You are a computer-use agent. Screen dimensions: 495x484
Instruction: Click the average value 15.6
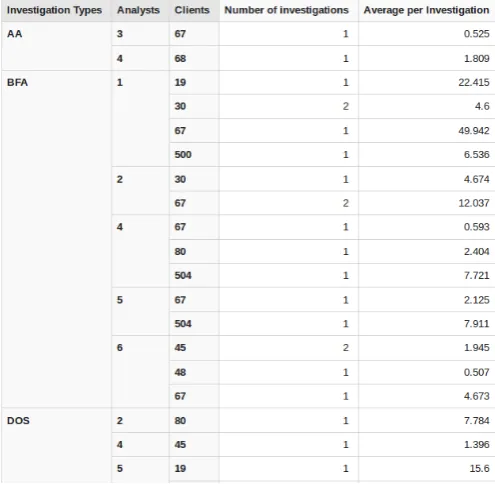pyautogui.click(x=479, y=469)
